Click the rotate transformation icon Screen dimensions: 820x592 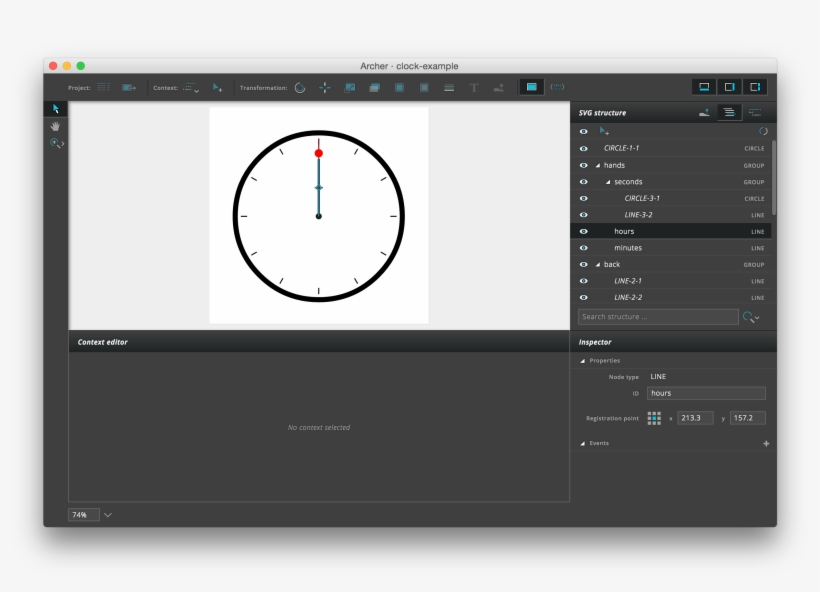pos(300,88)
